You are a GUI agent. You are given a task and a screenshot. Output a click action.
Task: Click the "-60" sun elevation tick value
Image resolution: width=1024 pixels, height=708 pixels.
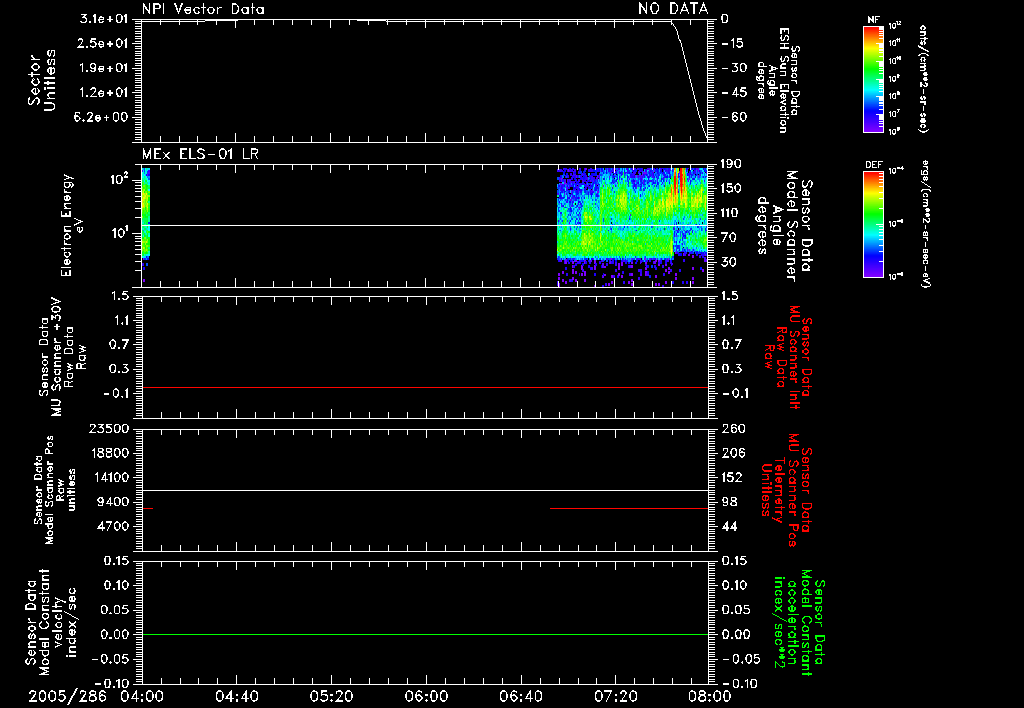click(733, 117)
